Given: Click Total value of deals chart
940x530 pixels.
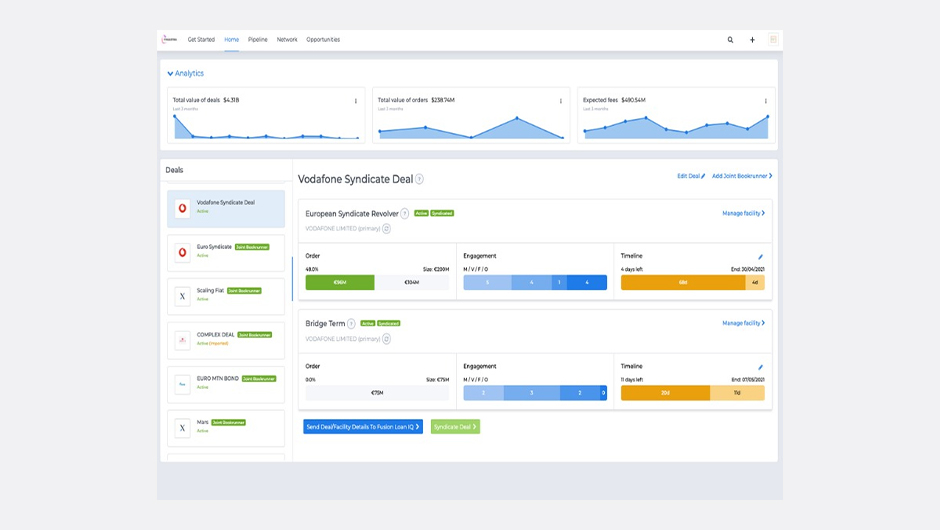Looking at the screenshot, I should coord(266,127).
